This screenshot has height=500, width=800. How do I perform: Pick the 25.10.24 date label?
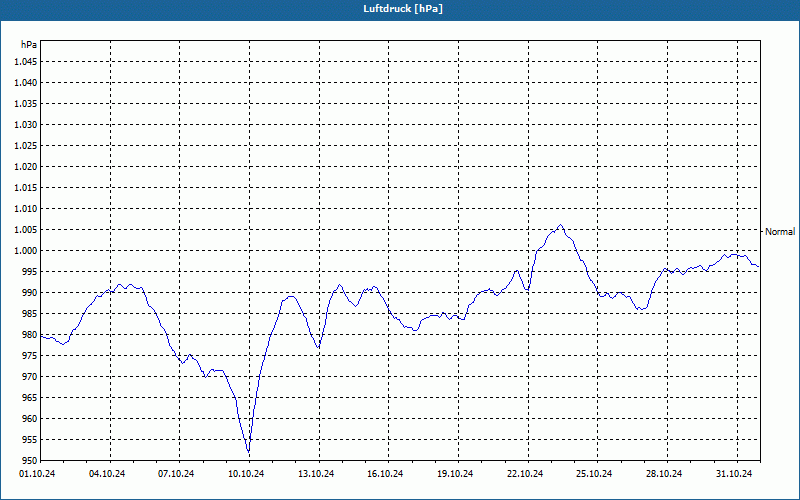pyautogui.click(x=594, y=474)
